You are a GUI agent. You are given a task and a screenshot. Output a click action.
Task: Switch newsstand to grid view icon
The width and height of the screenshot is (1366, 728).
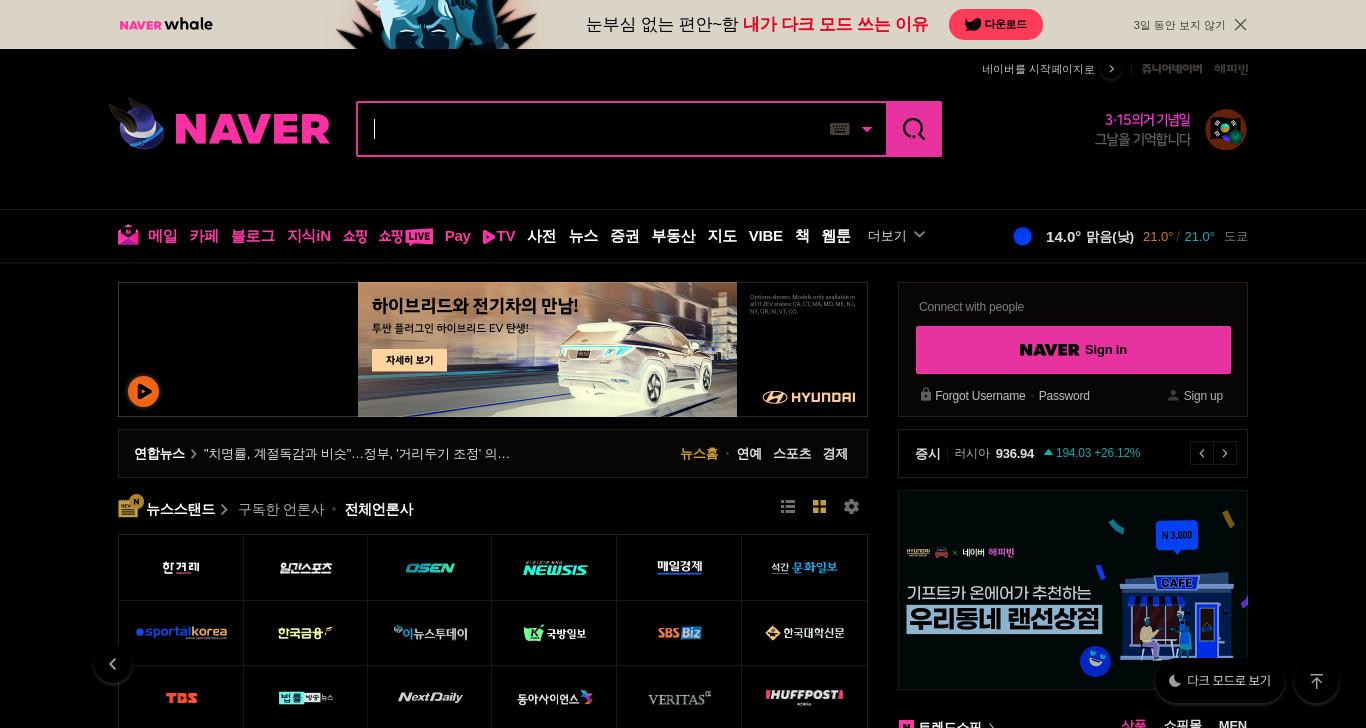click(x=819, y=507)
